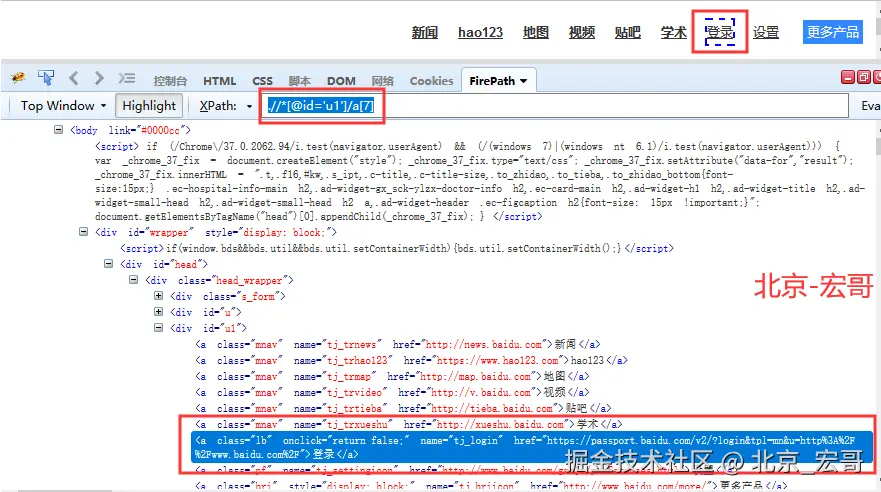Switch to the CSS tab
The width and height of the screenshot is (881, 492).
[262, 81]
